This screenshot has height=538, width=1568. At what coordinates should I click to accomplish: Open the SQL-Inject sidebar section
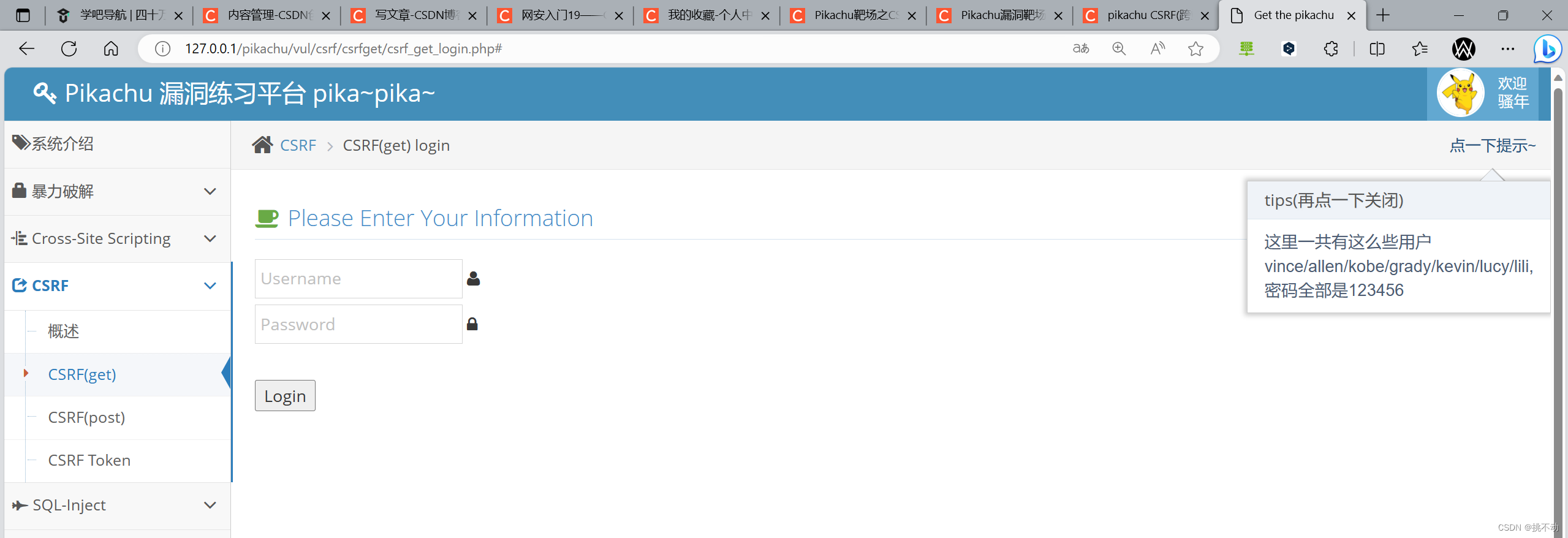pos(117,506)
